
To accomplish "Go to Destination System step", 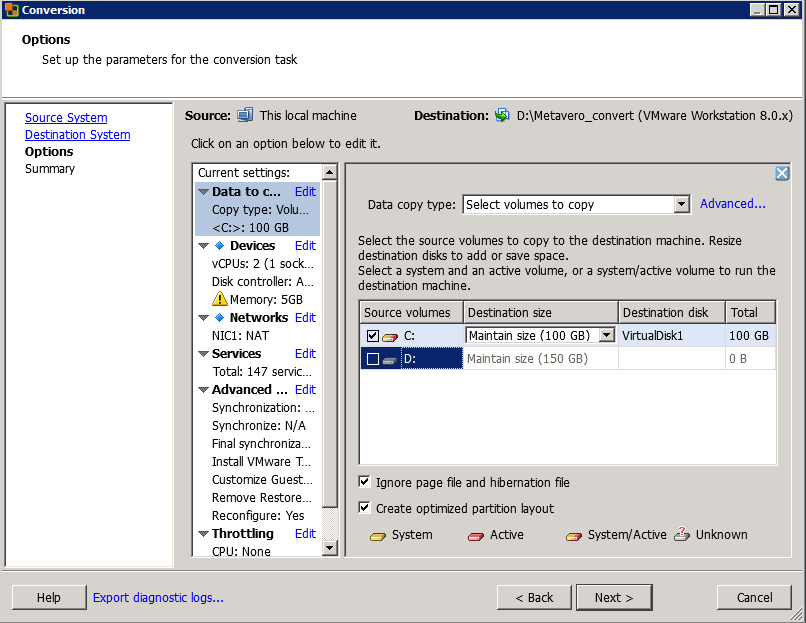I will [x=78, y=135].
